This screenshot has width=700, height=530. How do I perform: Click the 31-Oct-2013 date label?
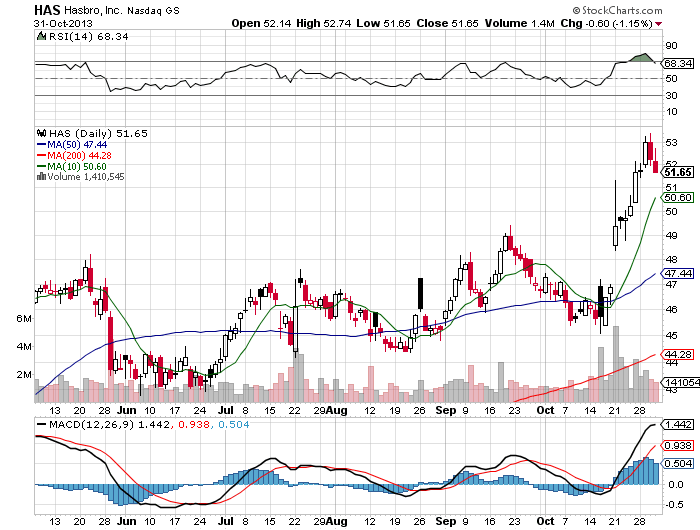tap(63, 24)
